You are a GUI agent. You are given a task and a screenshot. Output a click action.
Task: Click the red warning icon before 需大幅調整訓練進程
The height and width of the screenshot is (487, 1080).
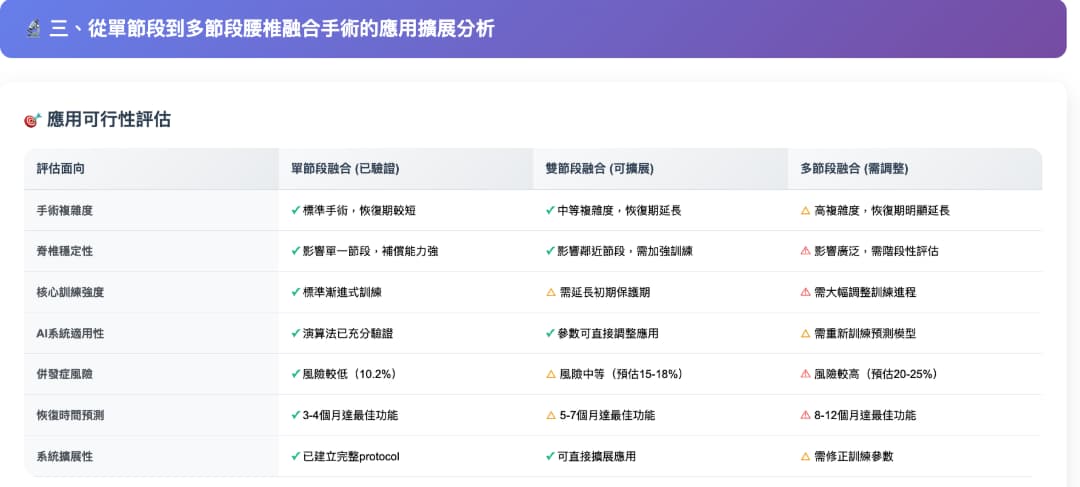coord(805,292)
